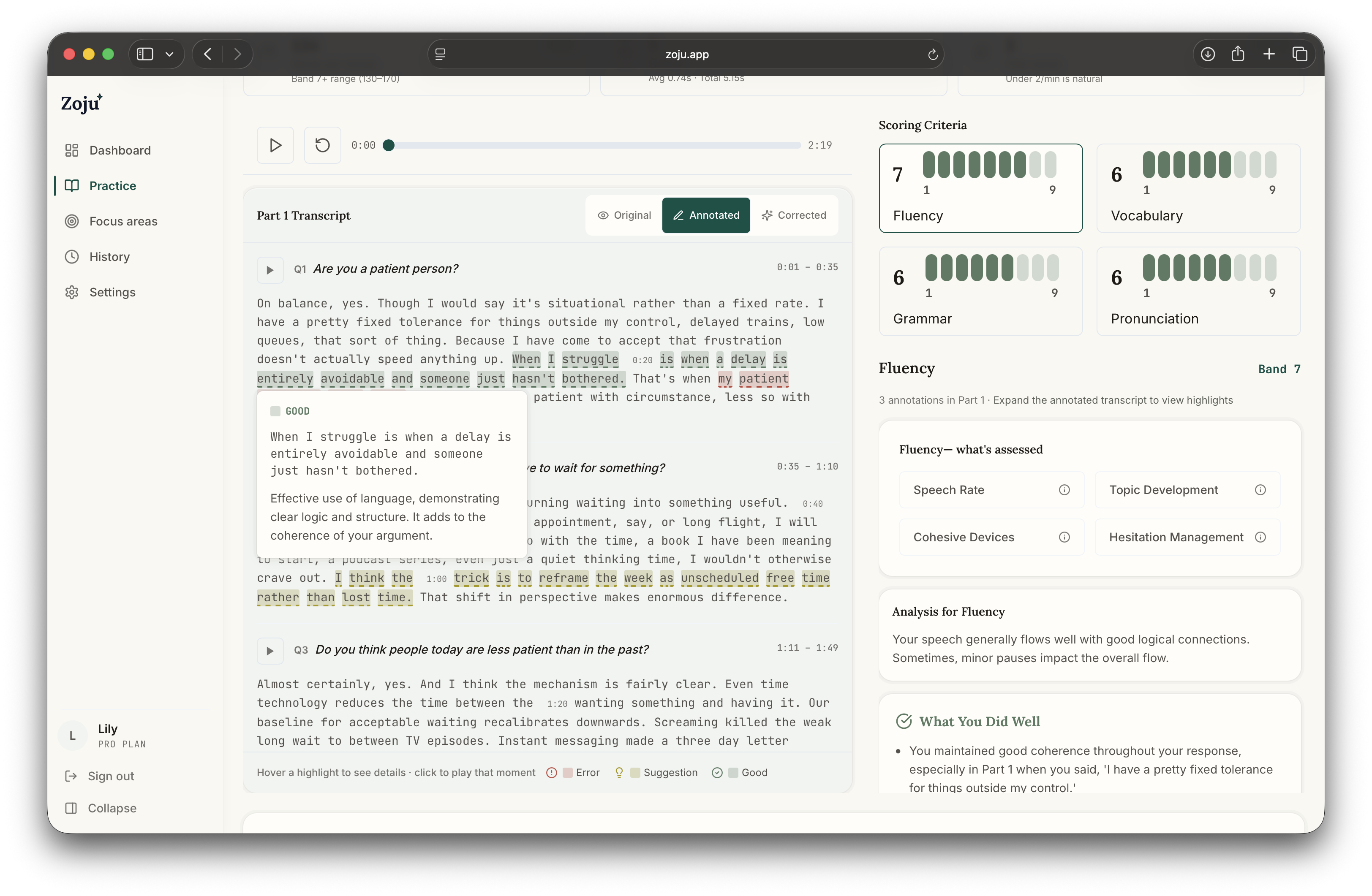Reload the page

pos(932,54)
